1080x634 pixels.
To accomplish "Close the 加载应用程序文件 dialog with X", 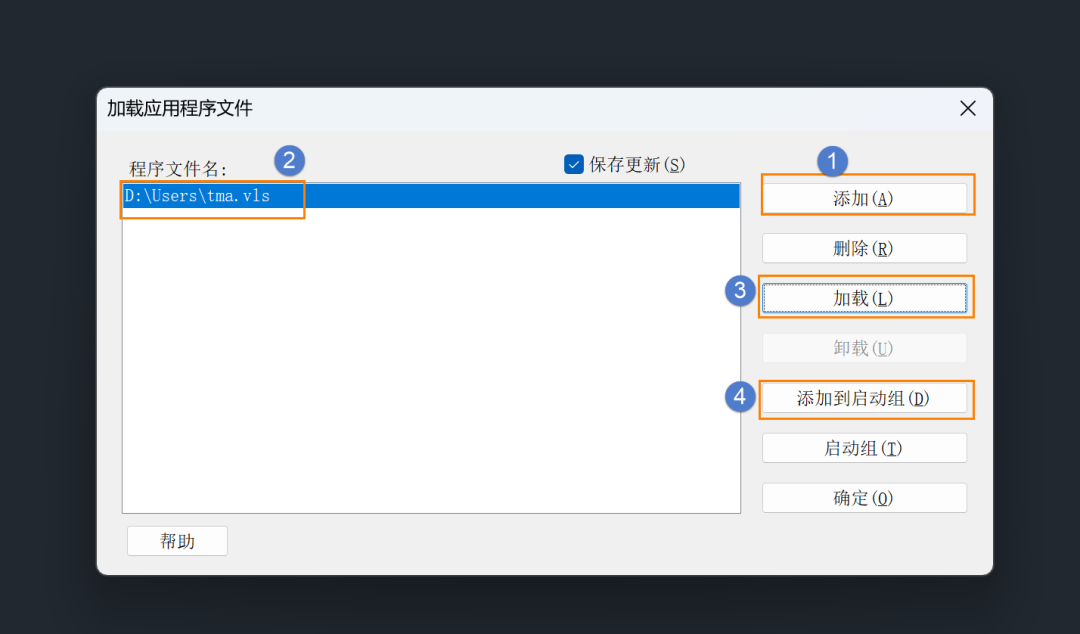I will pos(968,108).
